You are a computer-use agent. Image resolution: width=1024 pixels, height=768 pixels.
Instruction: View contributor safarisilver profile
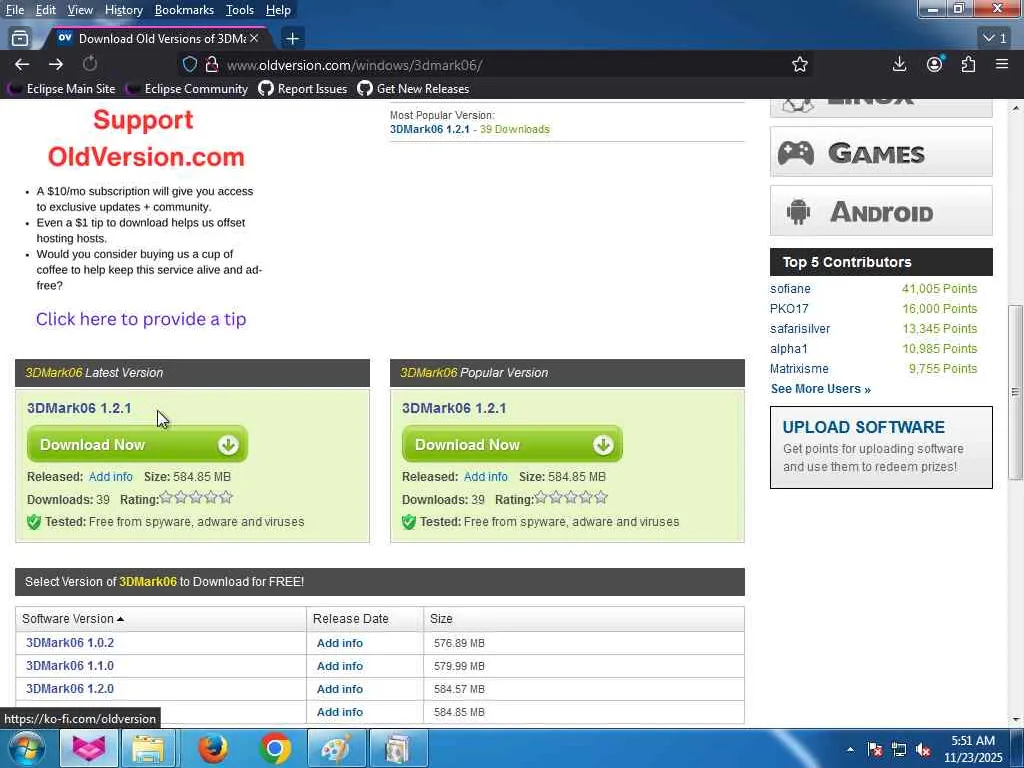point(800,328)
